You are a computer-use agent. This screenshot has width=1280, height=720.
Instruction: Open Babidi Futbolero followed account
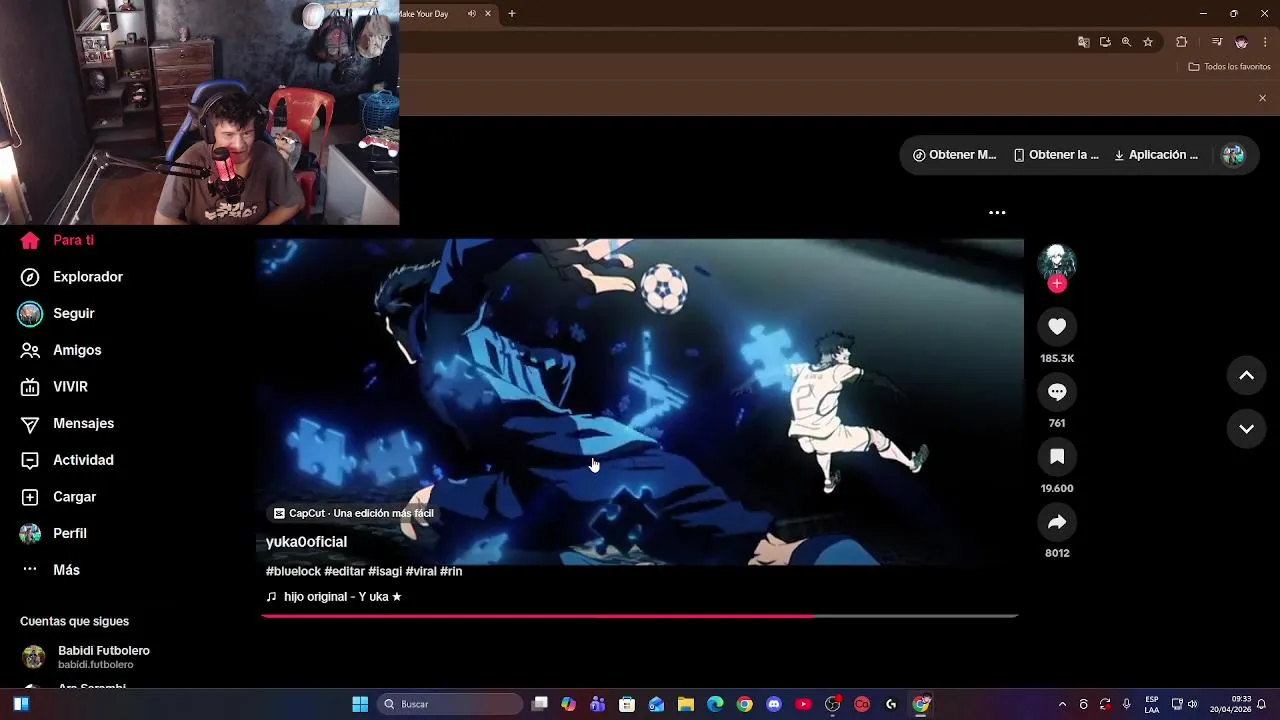(x=85, y=657)
